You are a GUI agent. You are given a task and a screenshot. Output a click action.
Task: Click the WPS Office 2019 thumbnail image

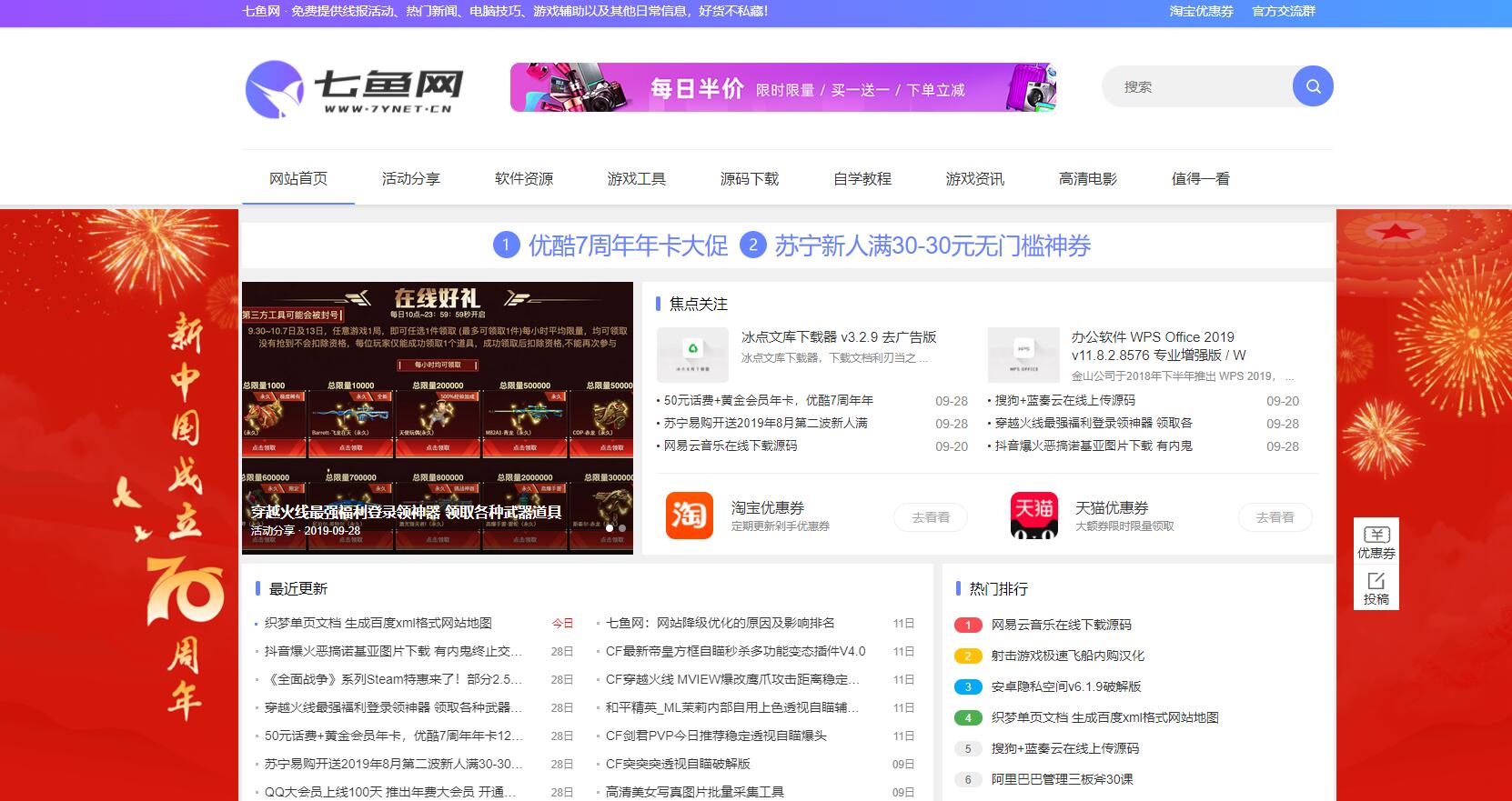1023,355
